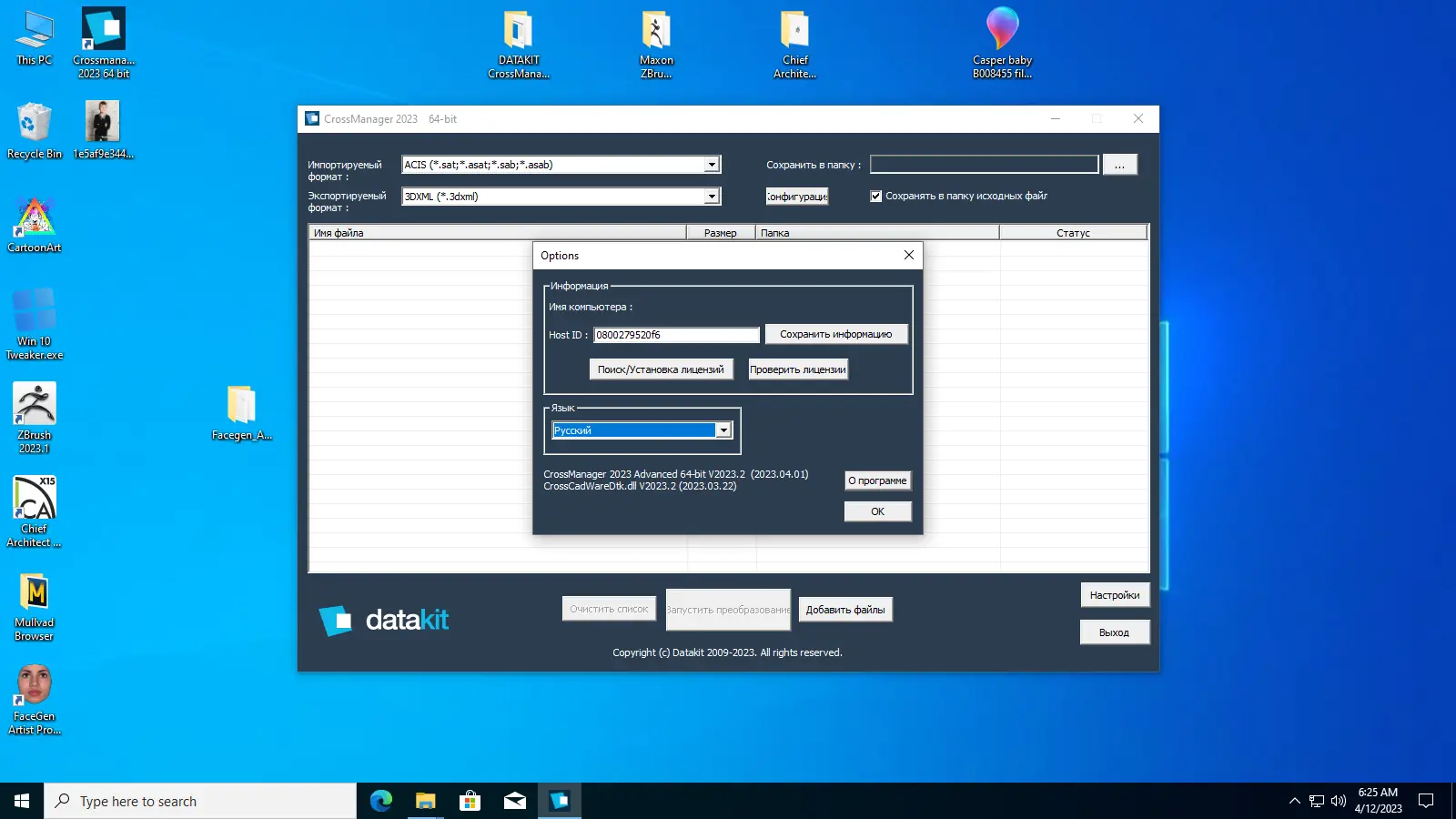The width and height of the screenshot is (1456, 819).
Task: Click Добавить файлы button
Action: tap(845, 610)
